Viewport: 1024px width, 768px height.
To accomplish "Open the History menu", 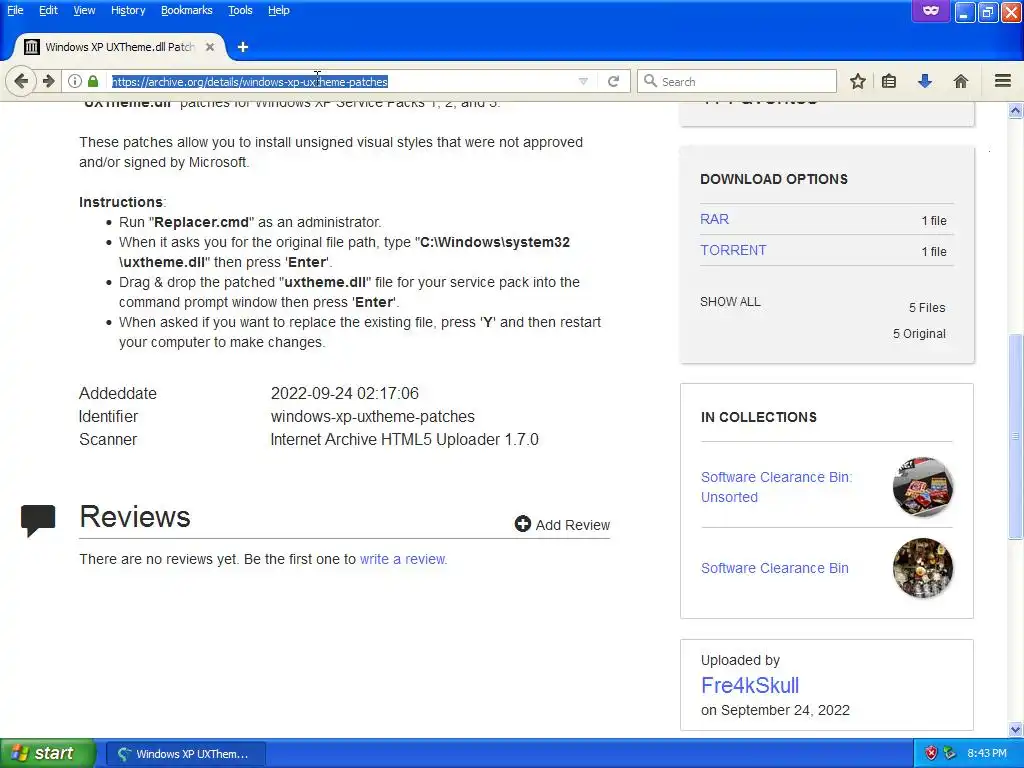I will click(x=128, y=10).
